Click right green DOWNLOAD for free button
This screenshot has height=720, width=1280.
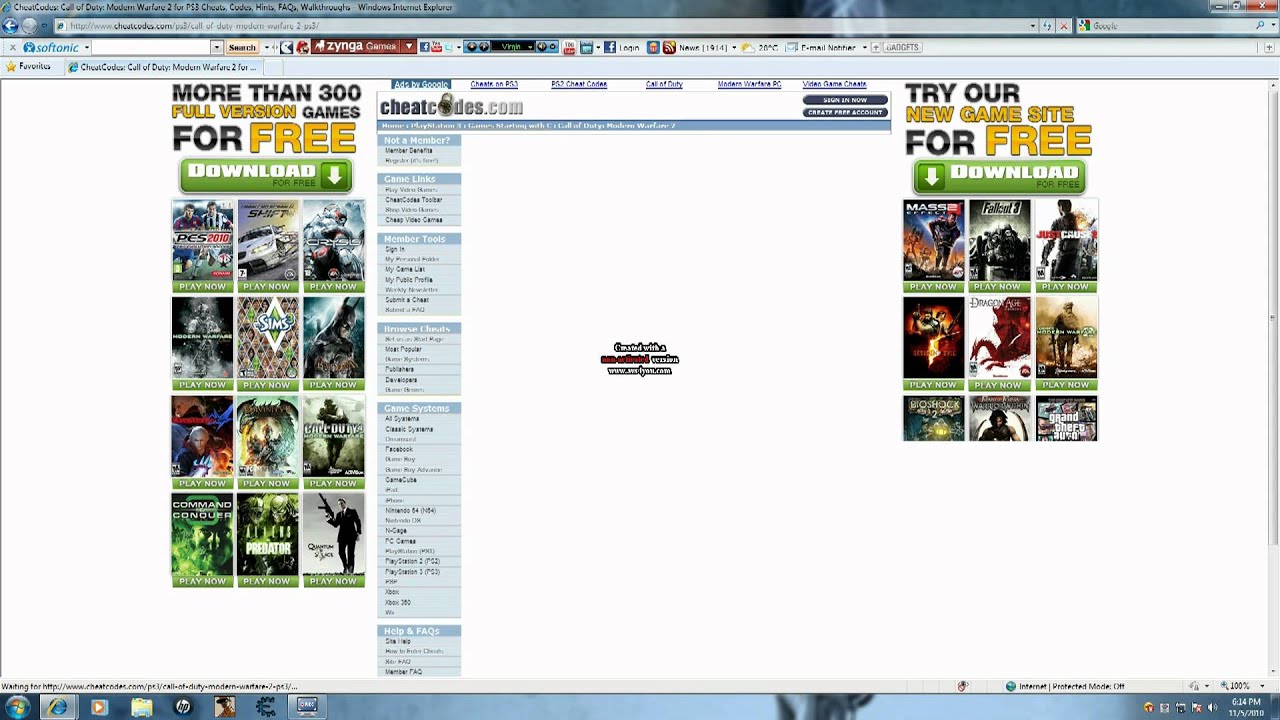[x=999, y=177]
